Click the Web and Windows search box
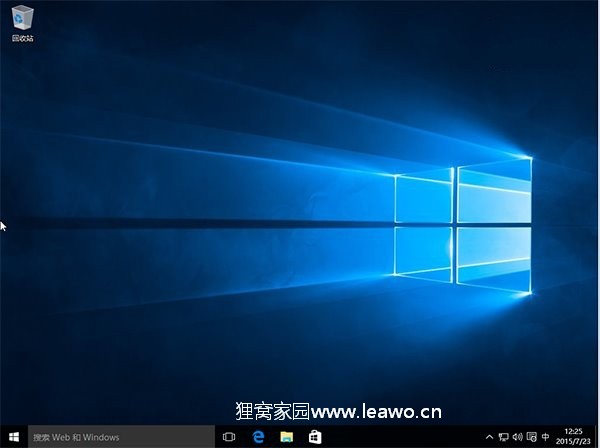600x448 pixels. tap(121, 437)
